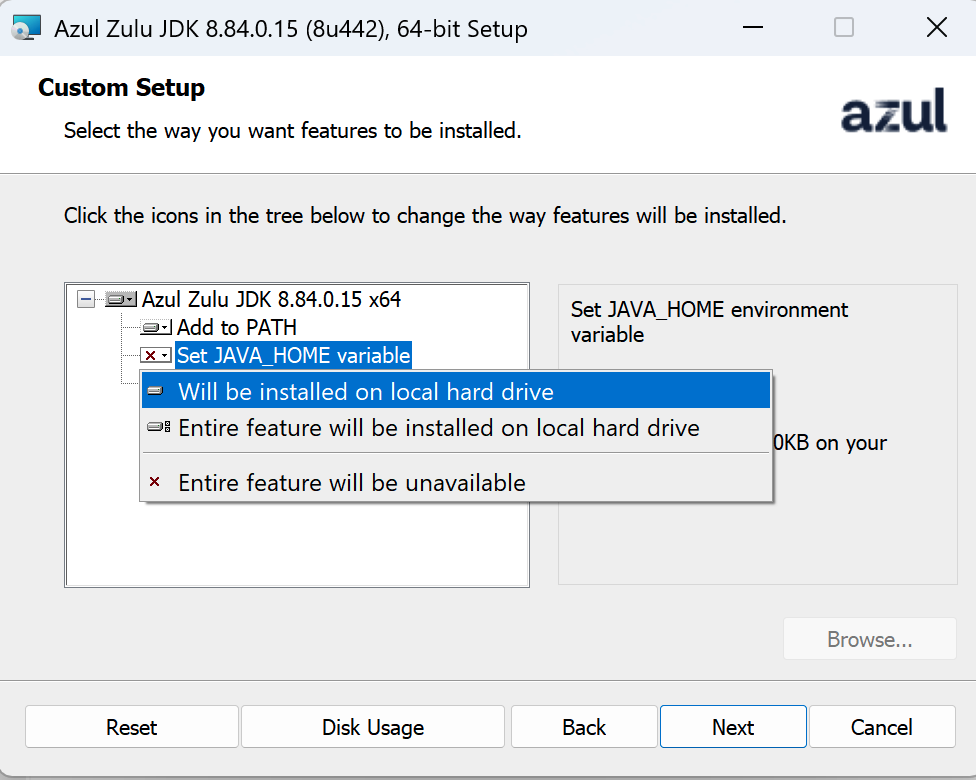Collapse the Azul Zulu JDK tree node

point(86,299)
